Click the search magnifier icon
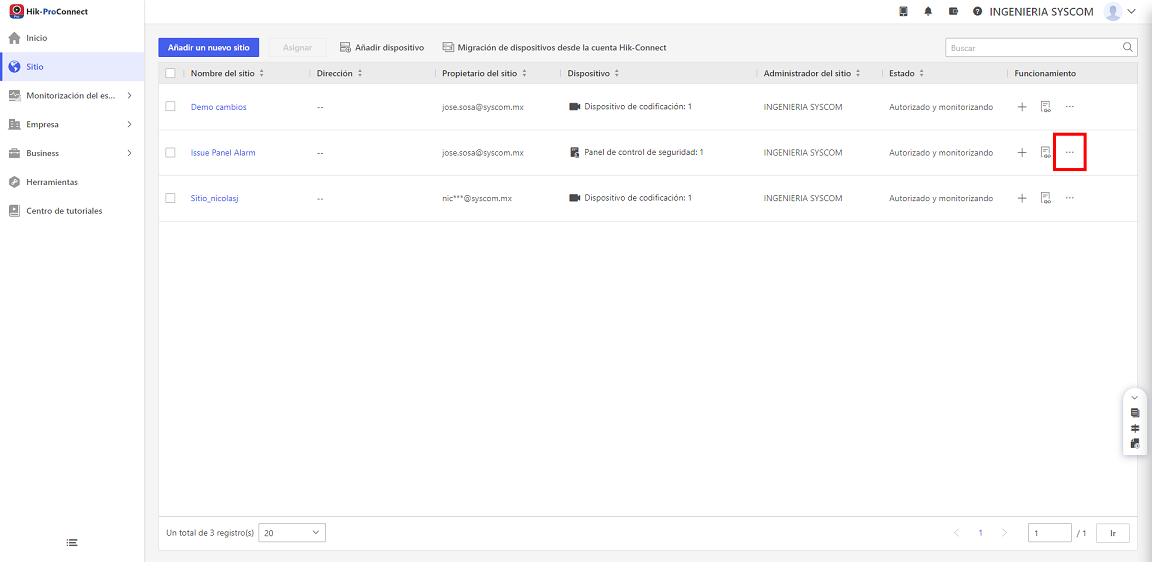 point(1128,47)
